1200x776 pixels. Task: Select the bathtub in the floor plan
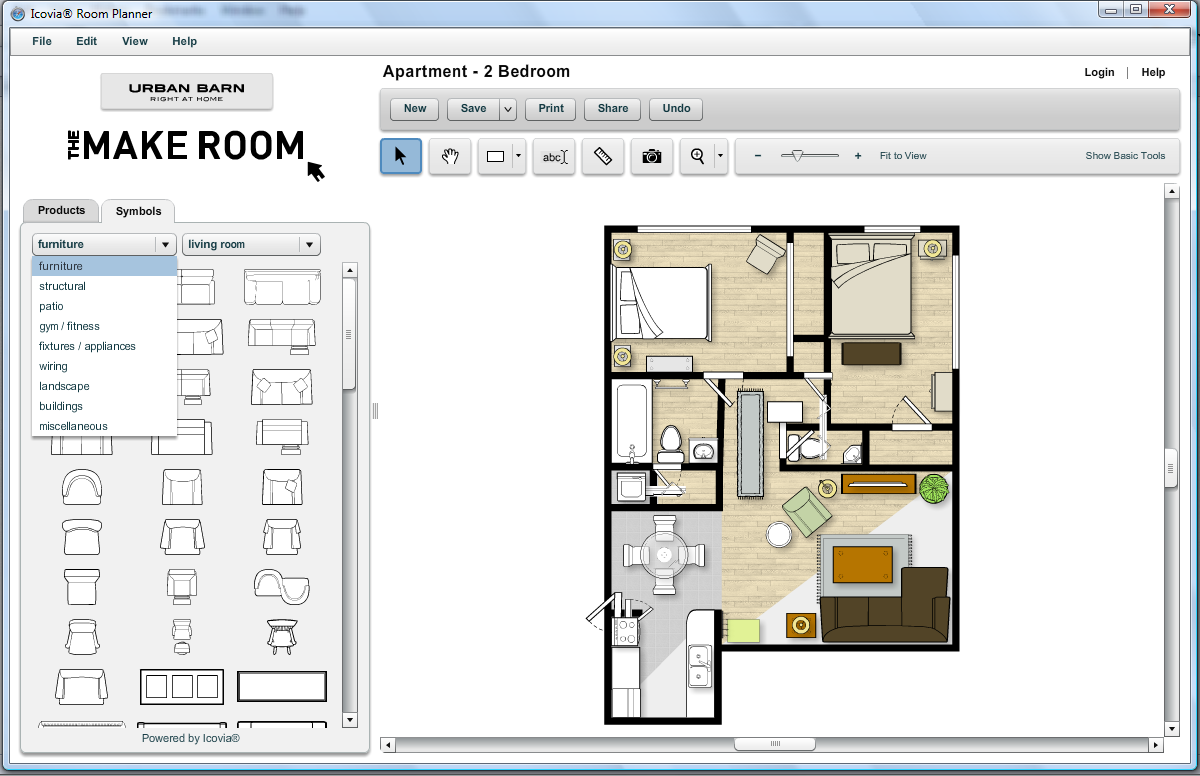point(632,423)
